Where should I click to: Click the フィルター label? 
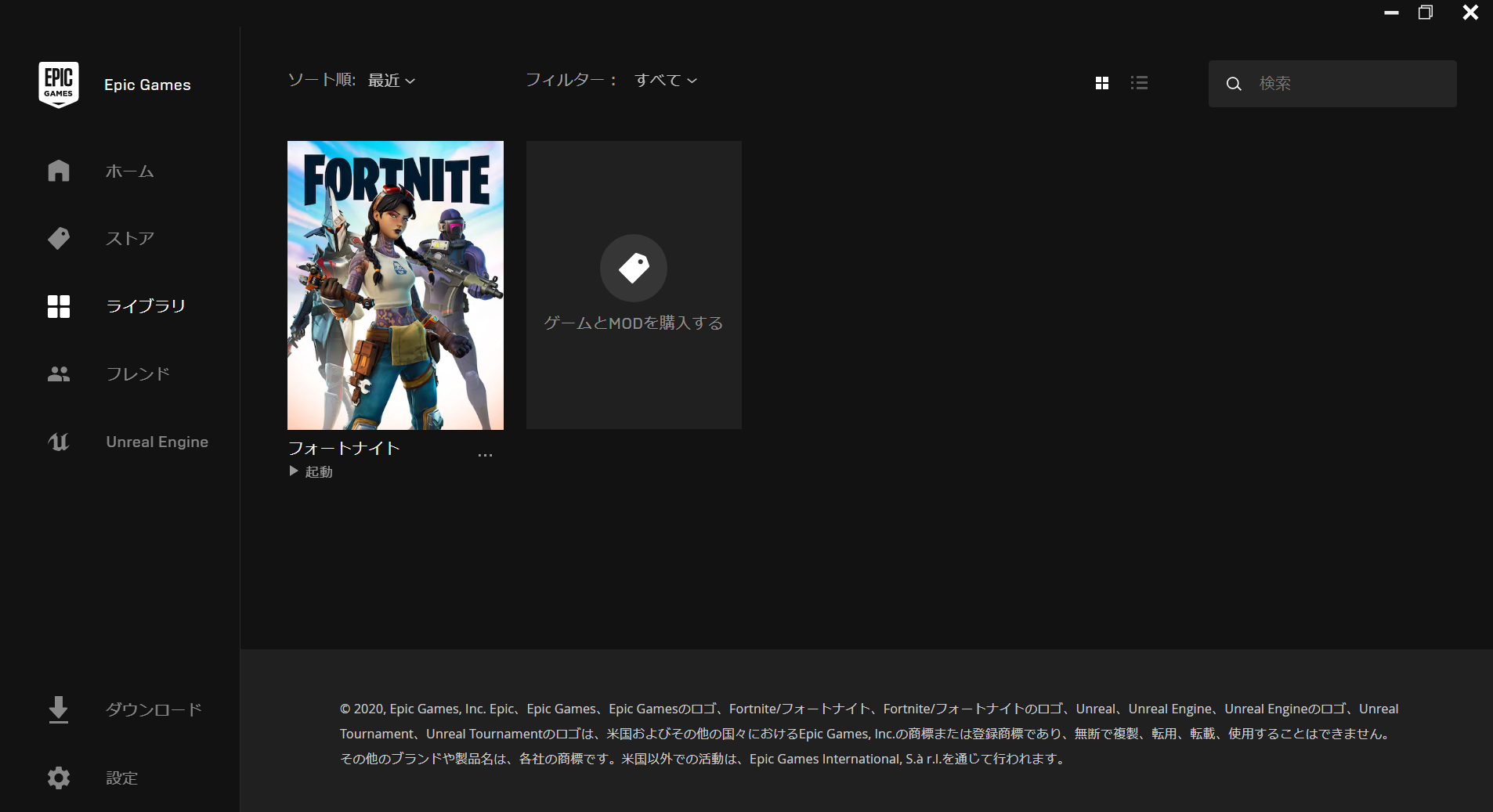(x=571, y=80)
